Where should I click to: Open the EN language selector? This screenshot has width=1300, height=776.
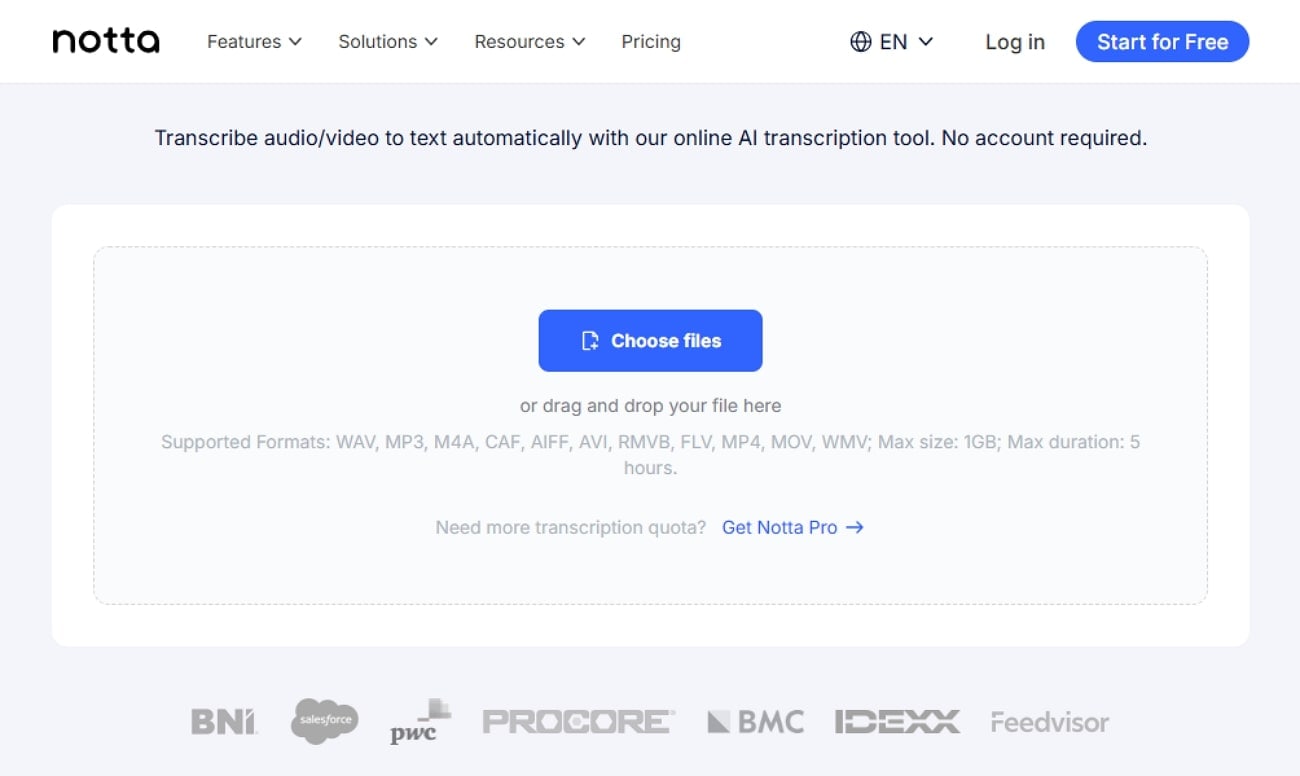893,42
